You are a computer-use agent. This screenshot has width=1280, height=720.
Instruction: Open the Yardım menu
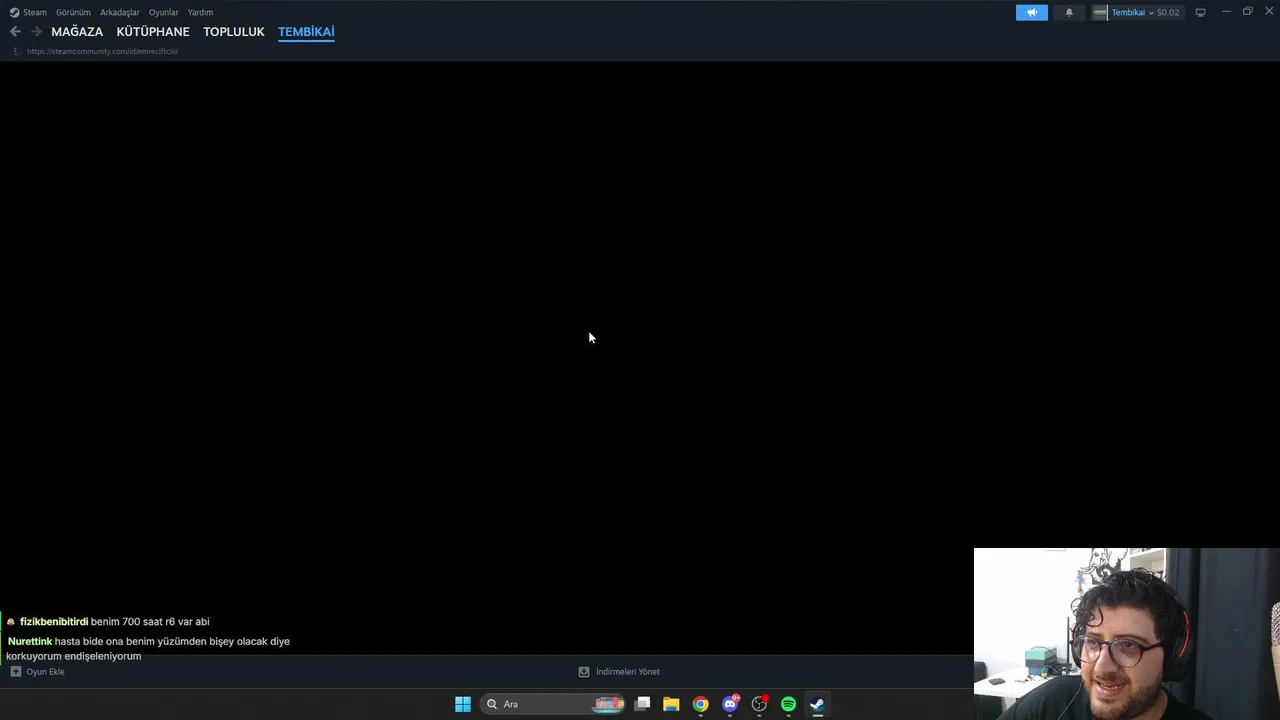tap(200, 12)
